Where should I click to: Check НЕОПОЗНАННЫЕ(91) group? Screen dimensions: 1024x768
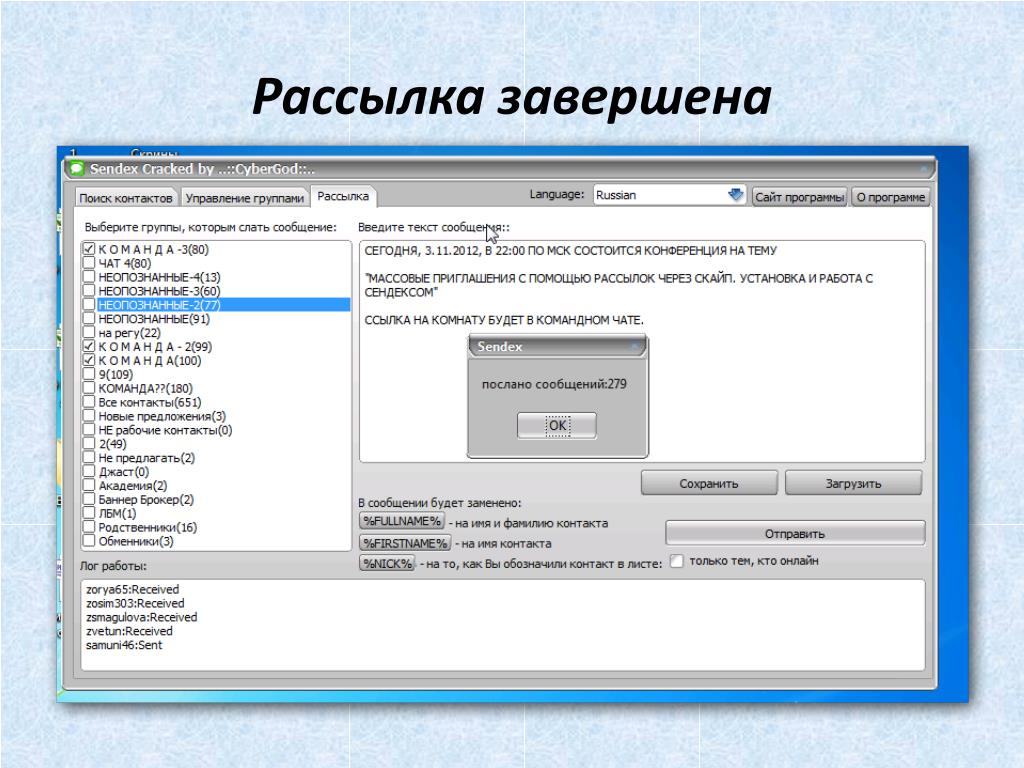(89, 319)
